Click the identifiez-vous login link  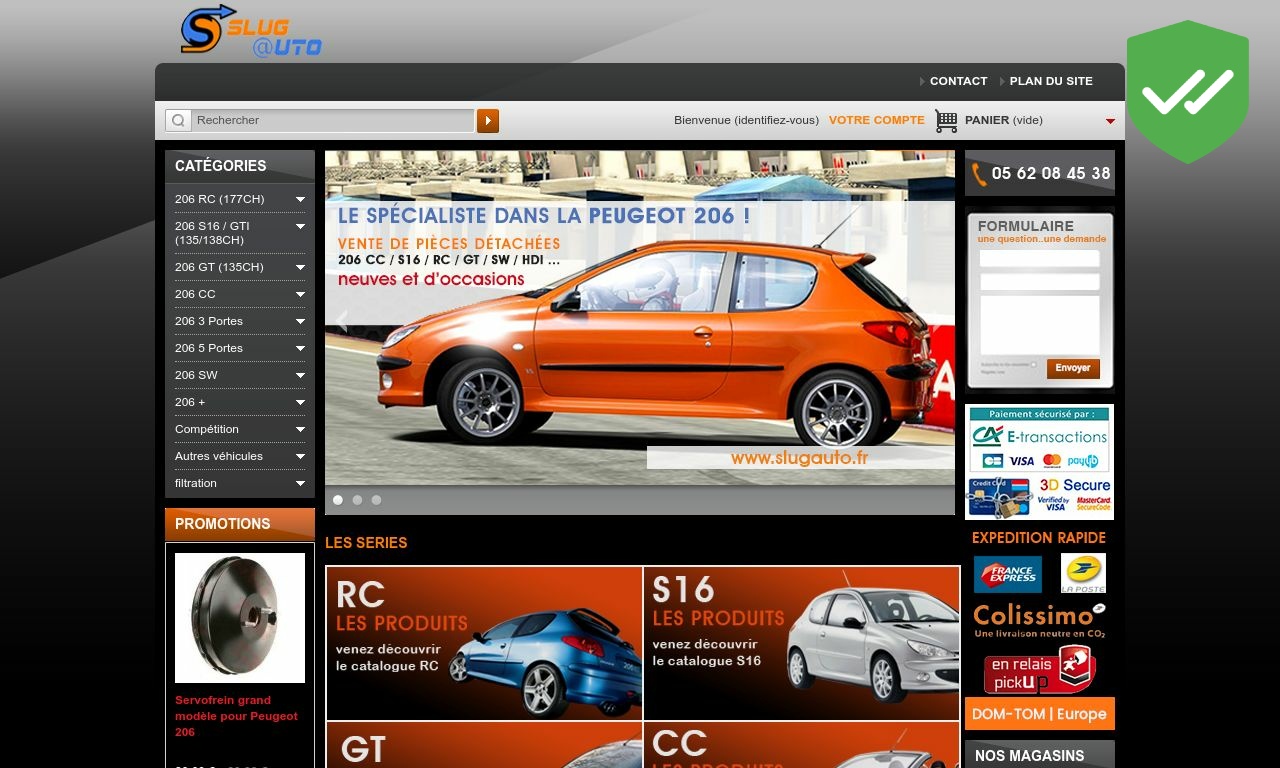pyautogui.click(x=776, y=120)
